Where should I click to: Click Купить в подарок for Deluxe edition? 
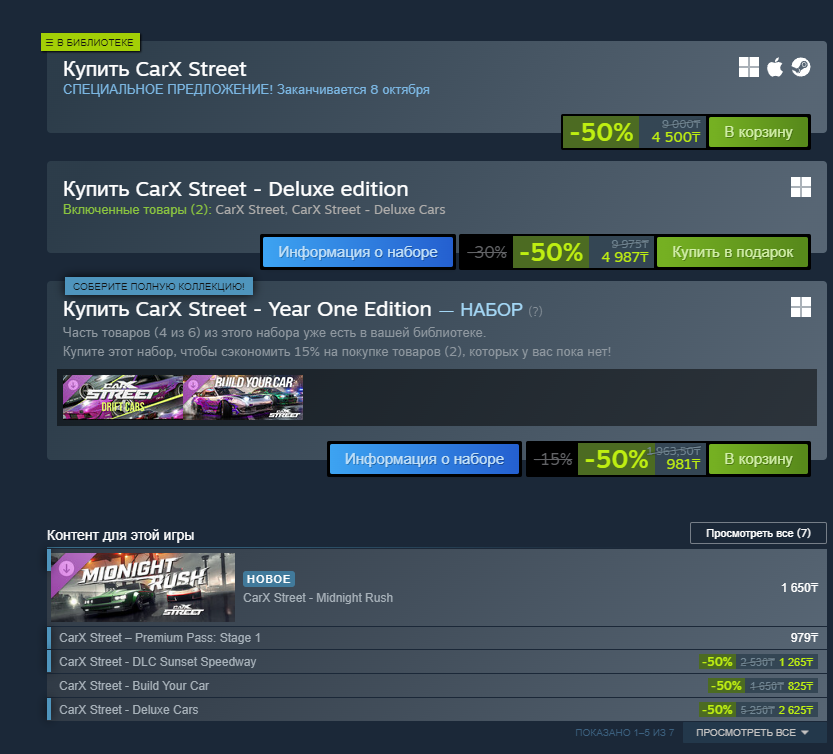pos(732,252)
